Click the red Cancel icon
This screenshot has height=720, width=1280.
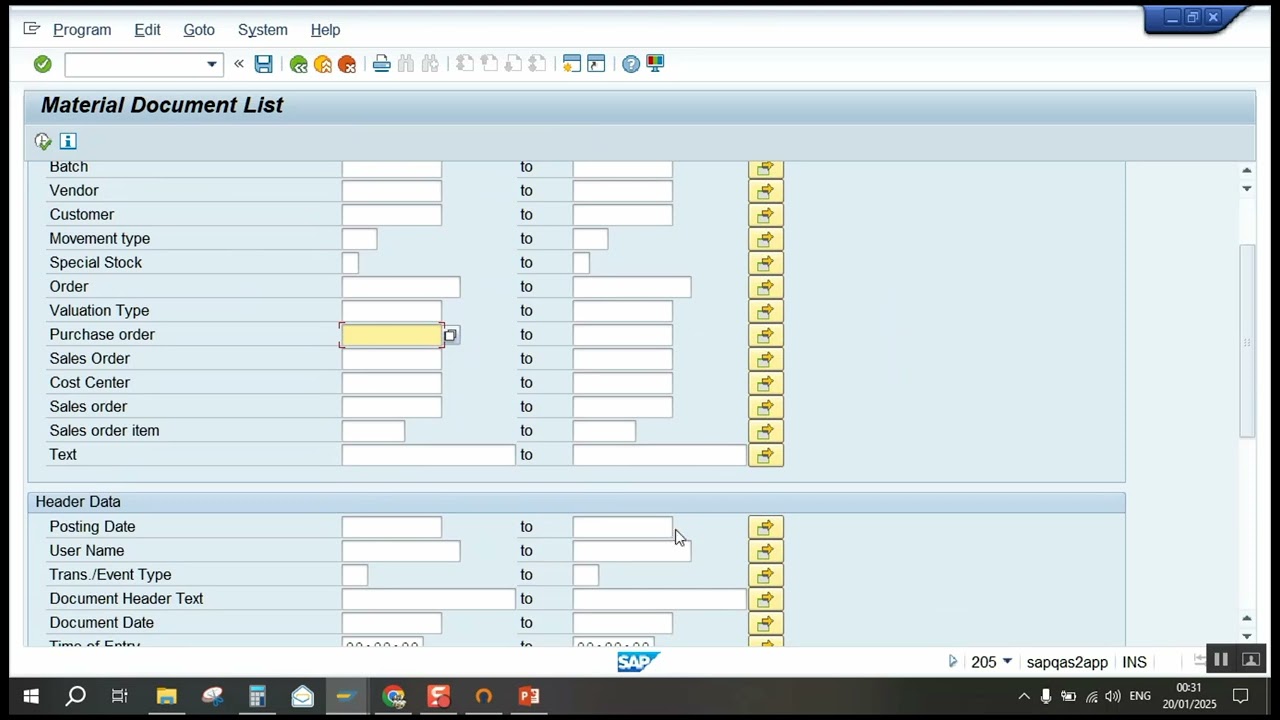[x=347, y=64]
